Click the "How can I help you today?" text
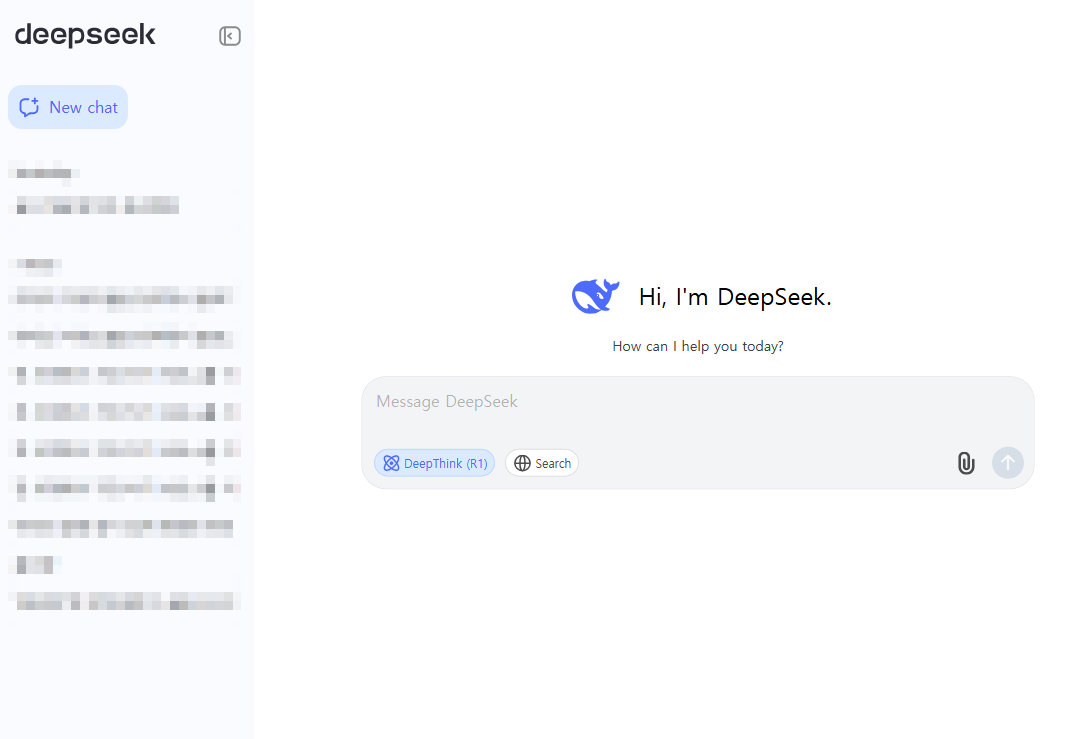1071x739 pixels. click(x=697, y=346)
